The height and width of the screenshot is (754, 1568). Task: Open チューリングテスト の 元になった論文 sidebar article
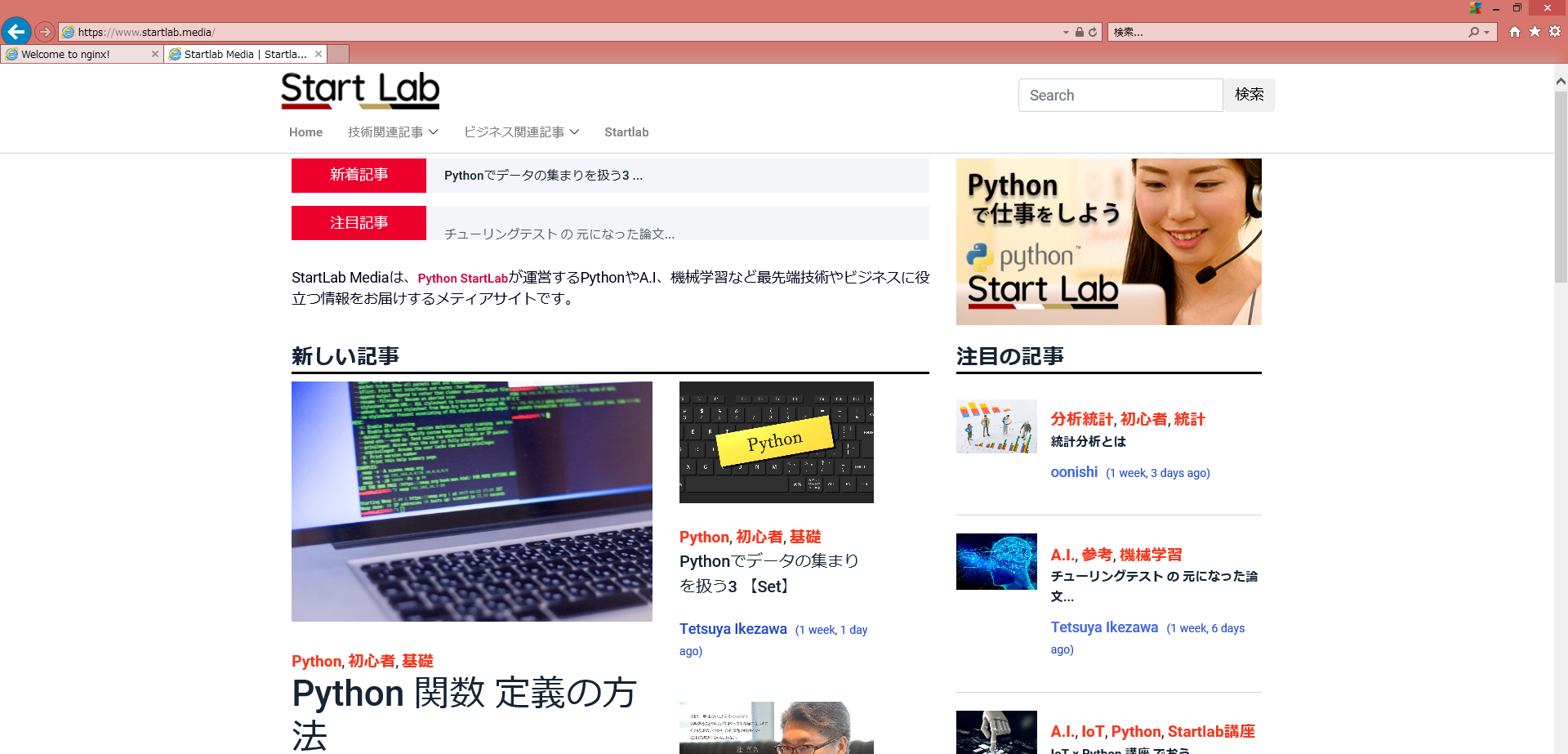pyautogui.click(x=1154, y=586)
